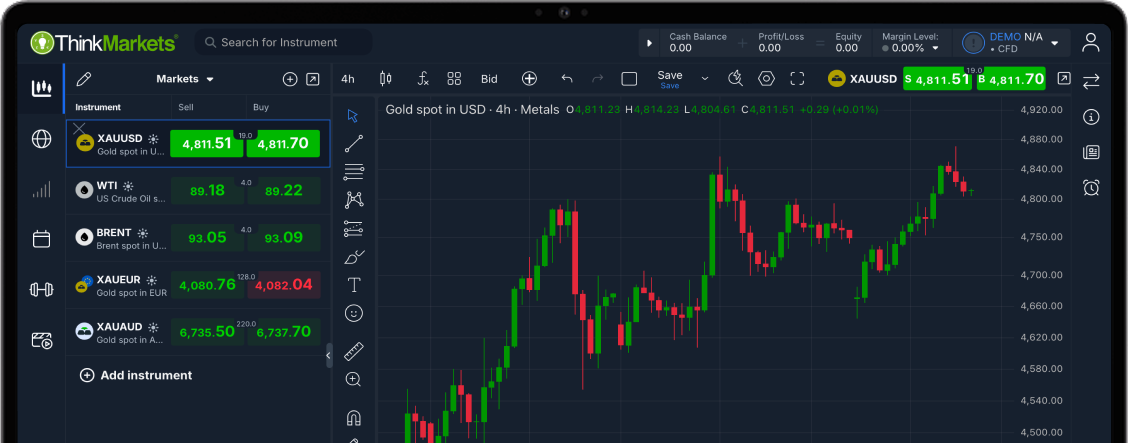Open the candlestick chart type selector

point(386,79)
